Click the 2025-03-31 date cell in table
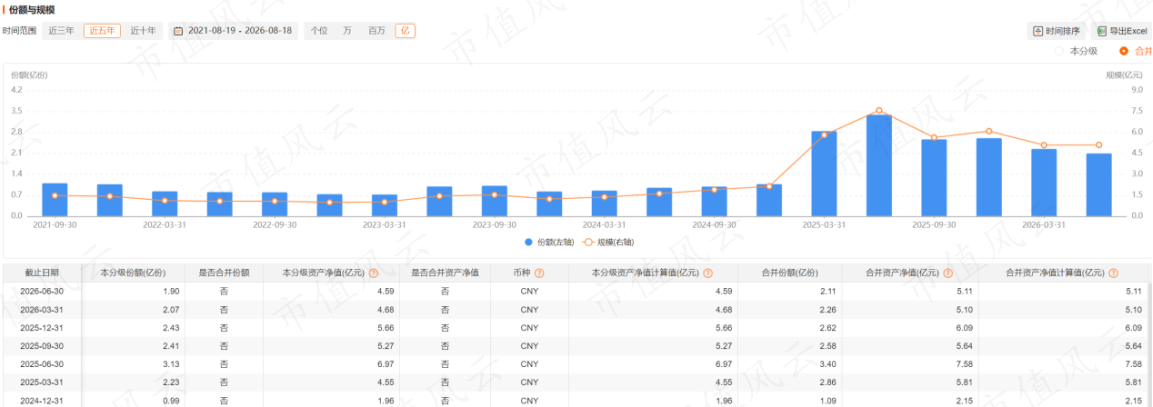The width and height of the screenshot is (1153, 407). point(43,383)
